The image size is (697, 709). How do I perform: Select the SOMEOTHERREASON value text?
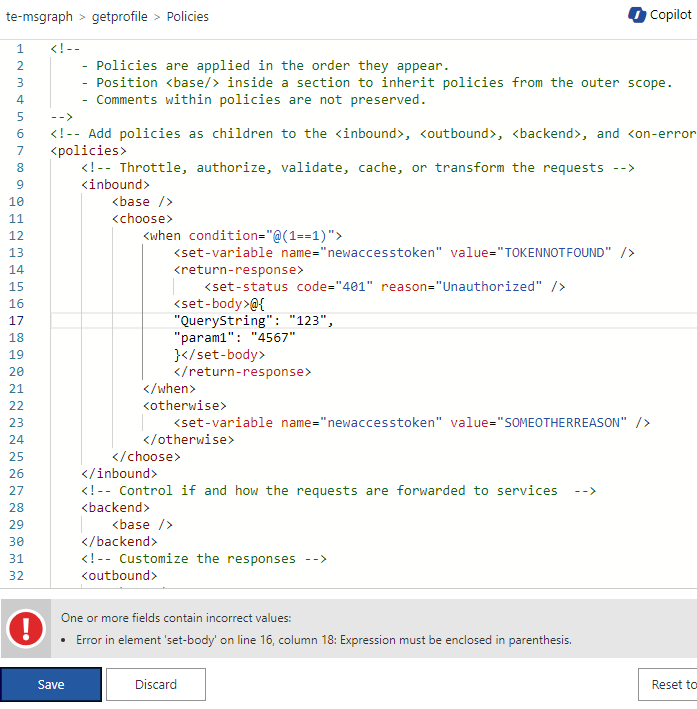point(562,422)
